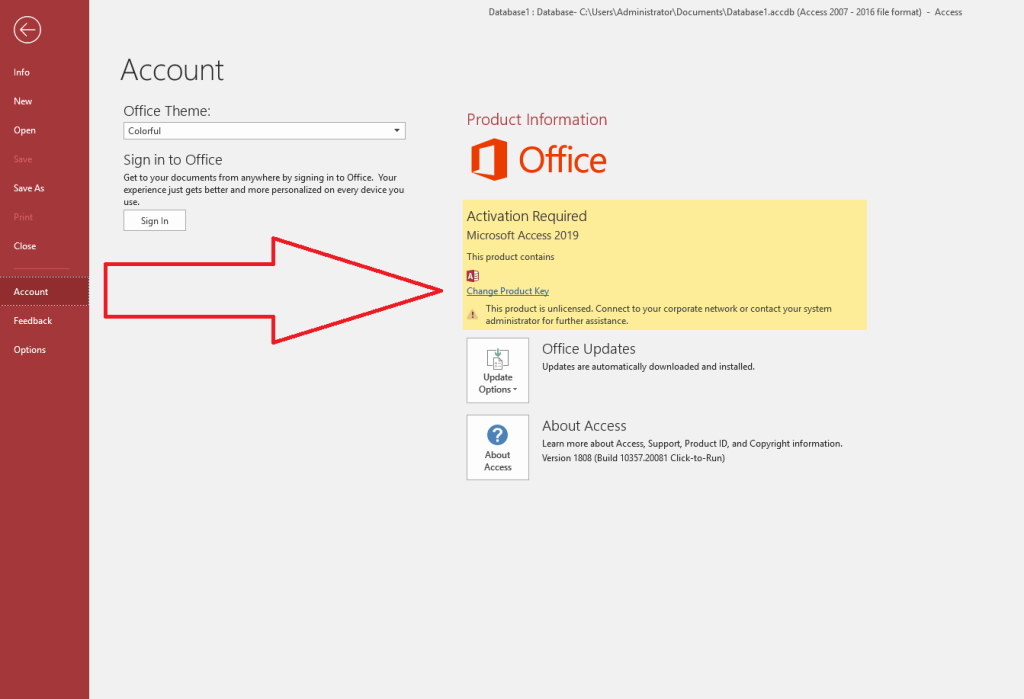The height and width of the screenshot is (699, 1024).
Task: Click the About Access button
Action: (498, 447)
